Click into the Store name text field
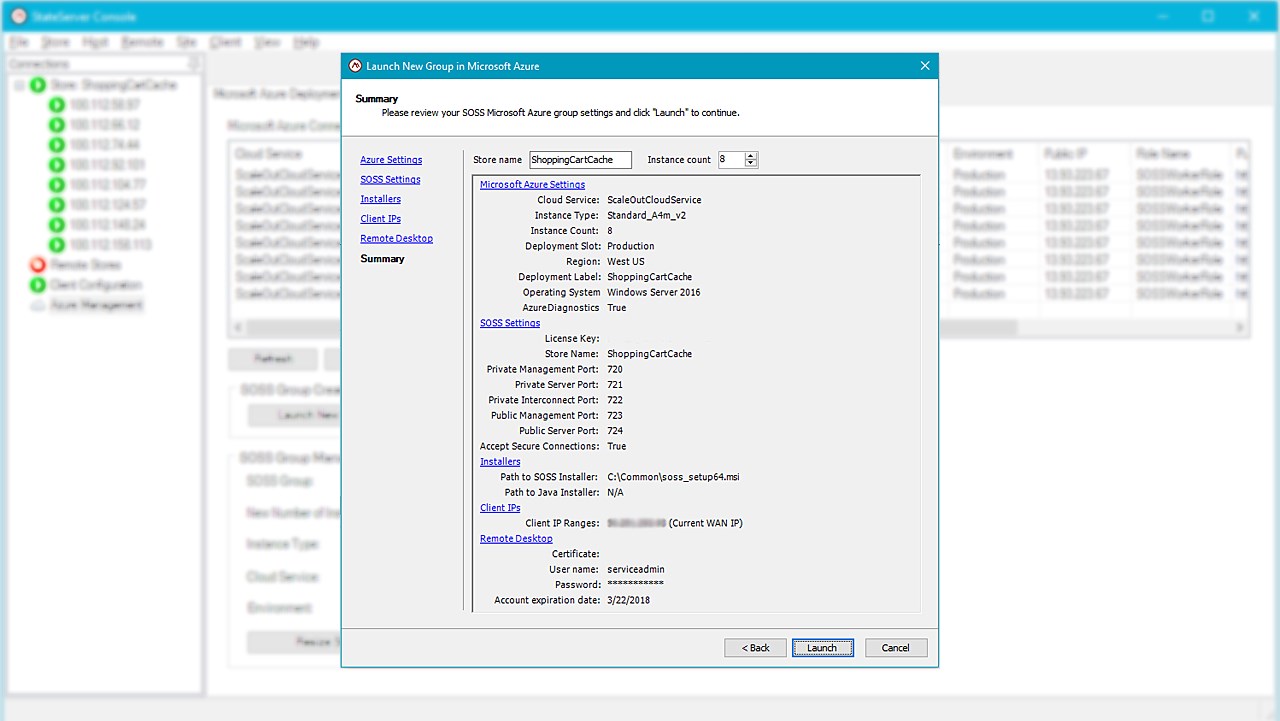 (580, 160)
